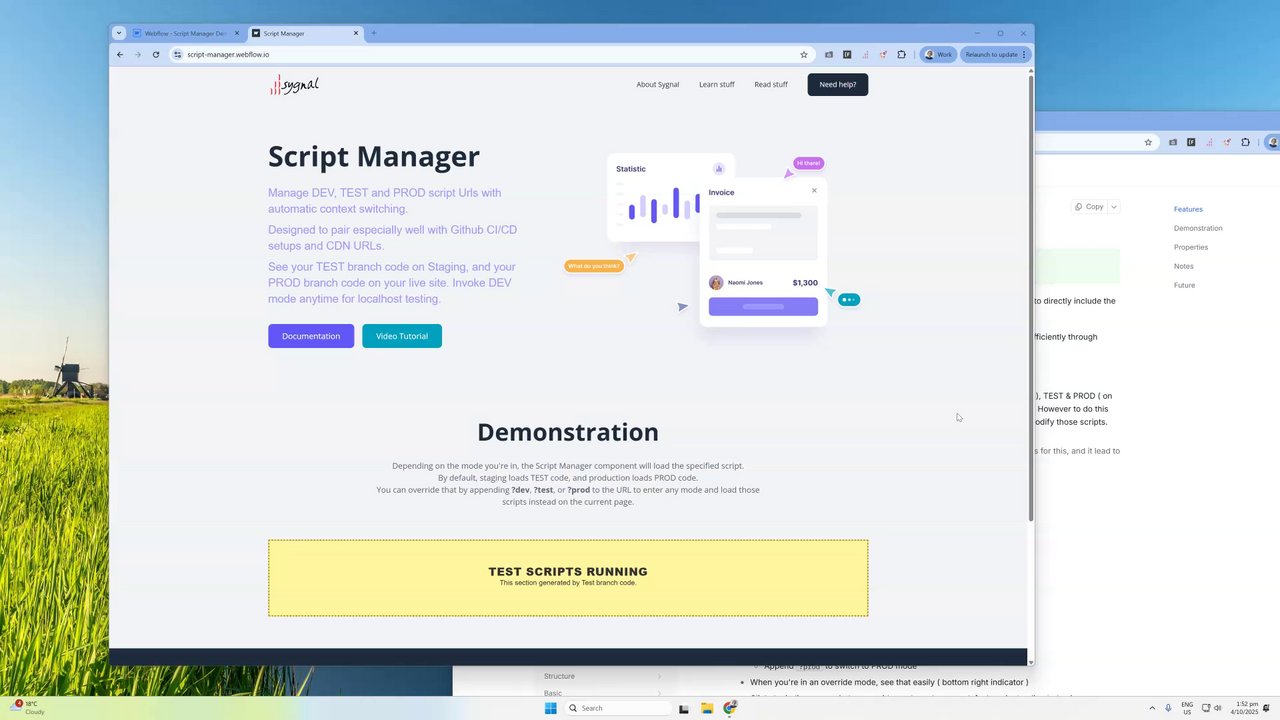Viewport: 1280px width, 720px height.
Task: Click the taskbar Search box
Action: [617, 708]
